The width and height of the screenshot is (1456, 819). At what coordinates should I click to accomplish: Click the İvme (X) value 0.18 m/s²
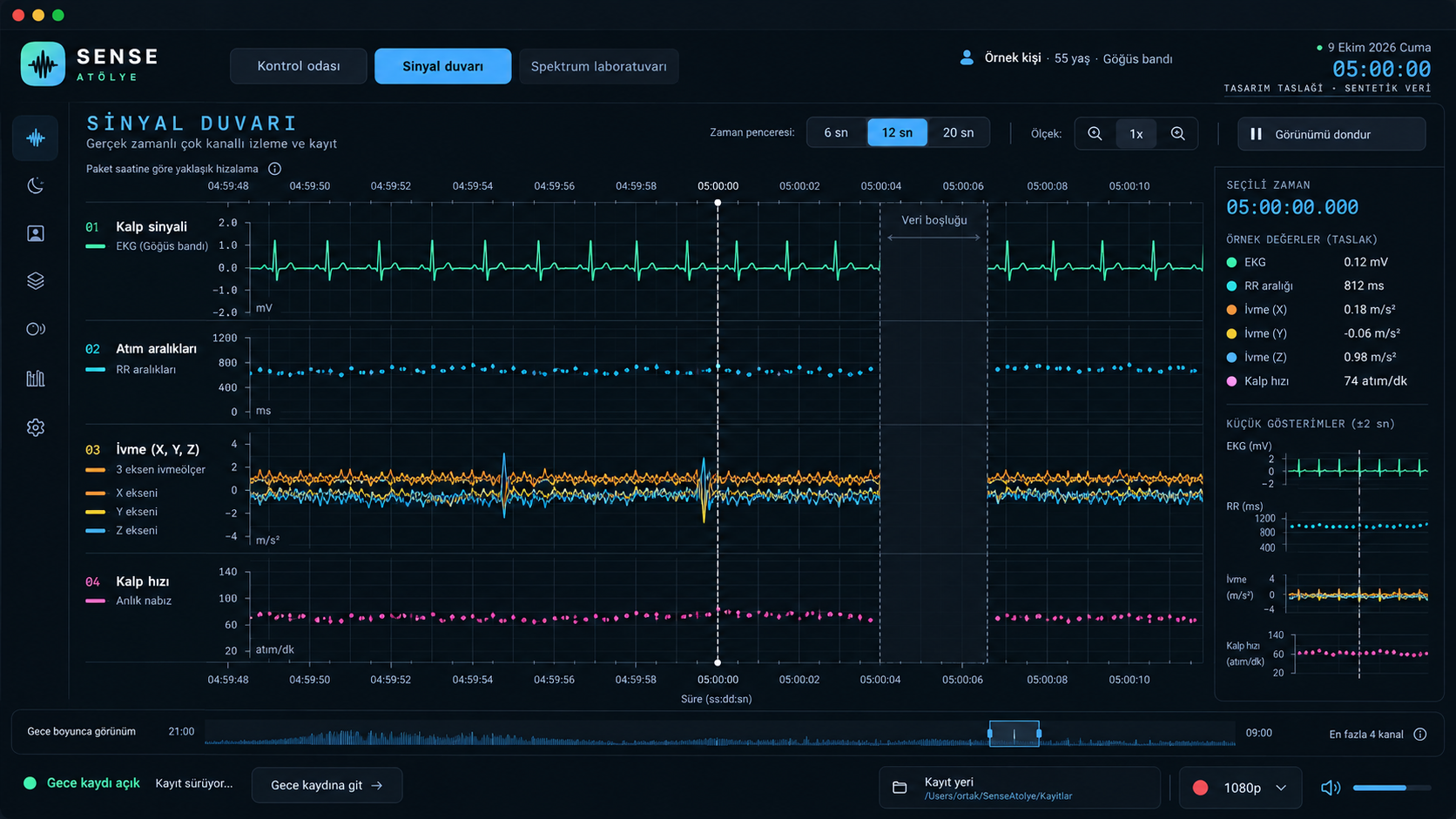pos(1370,310)
